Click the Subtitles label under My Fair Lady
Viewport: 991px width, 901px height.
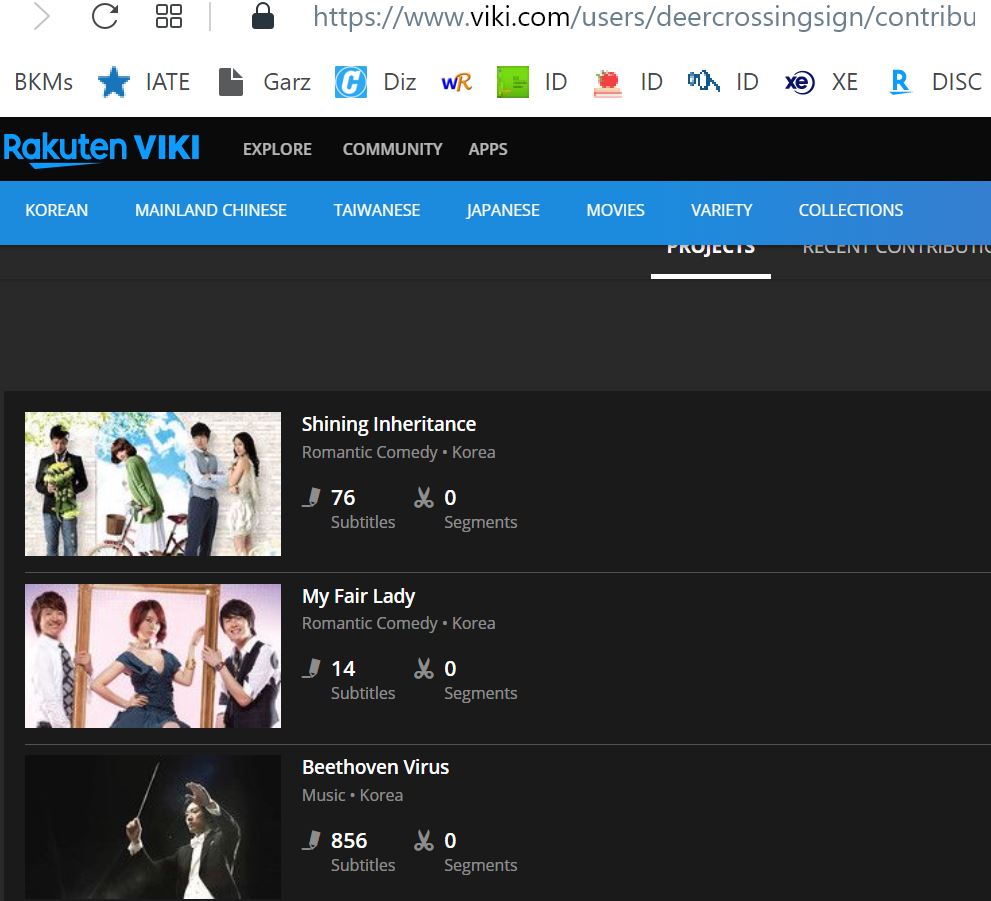(x=363, y=693)
